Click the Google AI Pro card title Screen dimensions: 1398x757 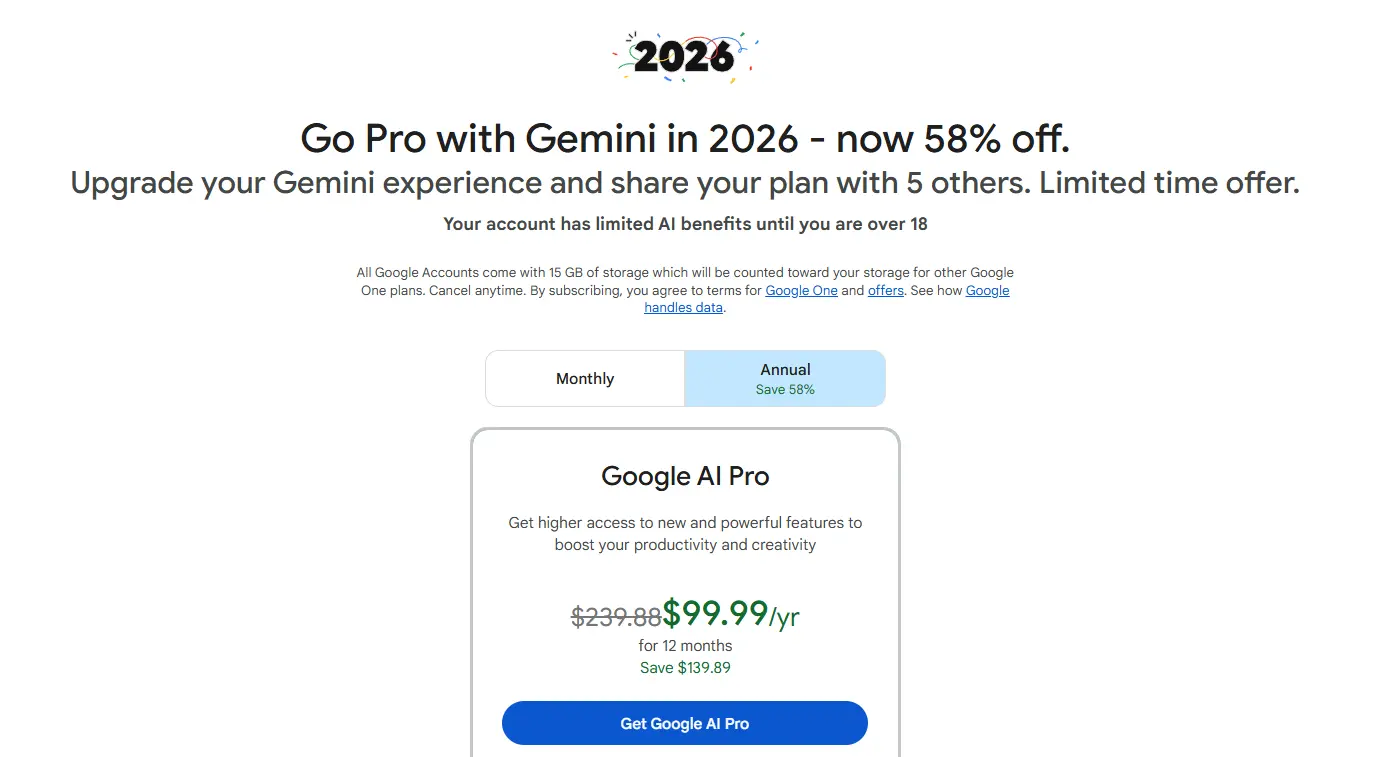(684, 477)
